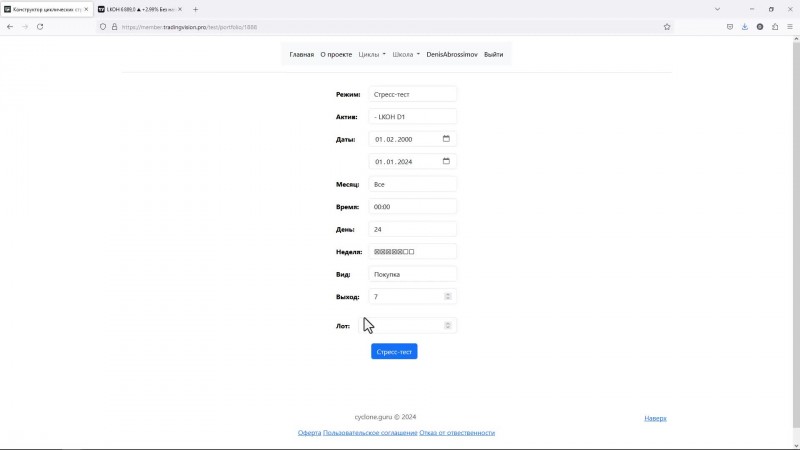The image size is (800, 450).
Task: Open the Оферта footer link
Action: tap(309, 432)
